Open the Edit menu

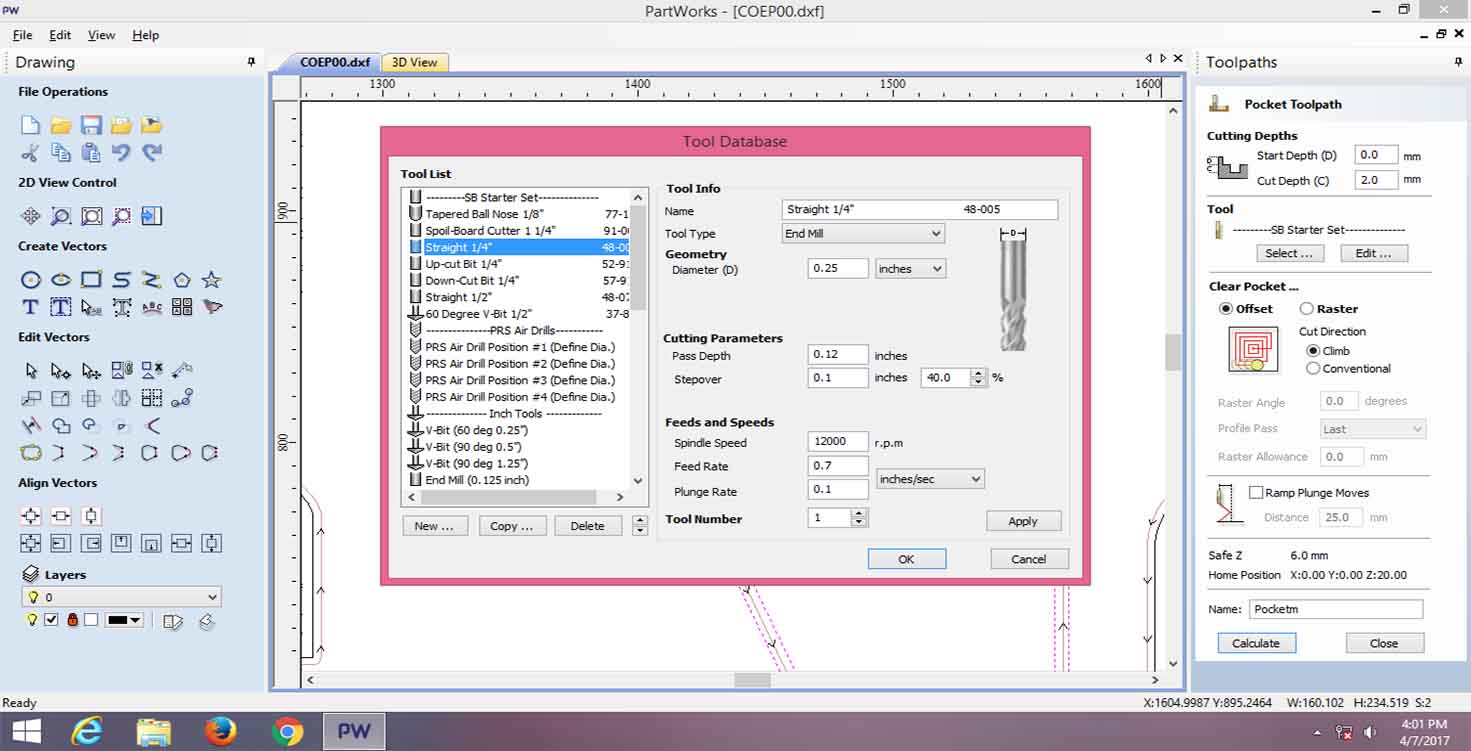pyautogui.click(x=59, y=35)
